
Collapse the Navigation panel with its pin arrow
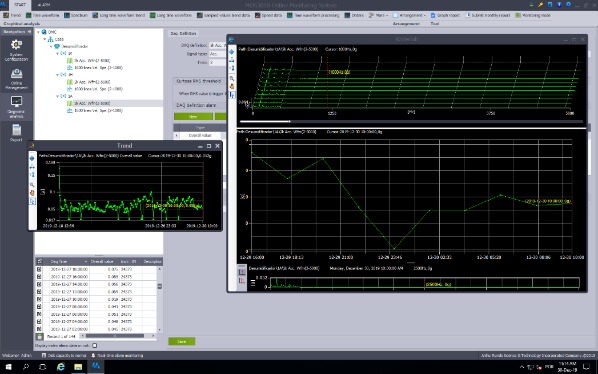pyautogui.click(x=29, y=32)
